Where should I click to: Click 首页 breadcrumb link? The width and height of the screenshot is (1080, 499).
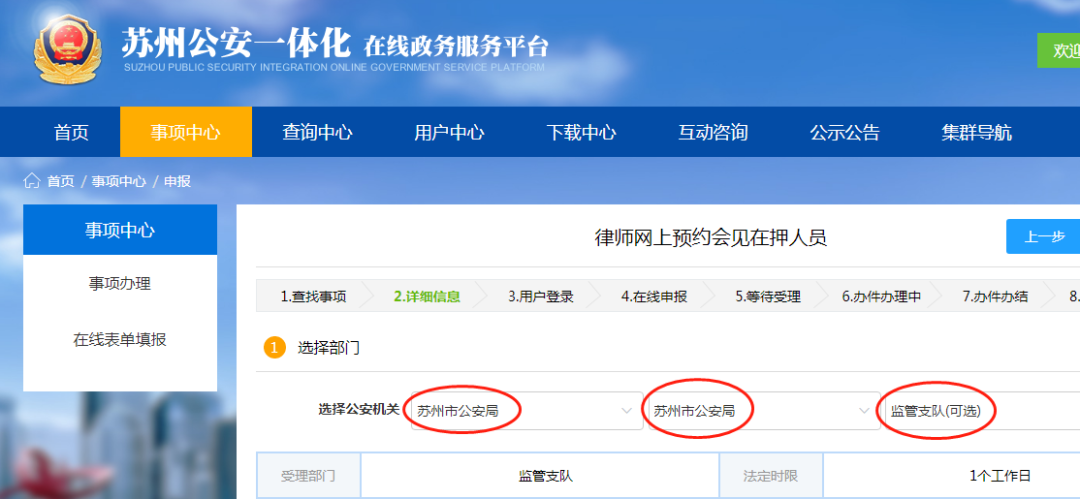click(61, 181)
